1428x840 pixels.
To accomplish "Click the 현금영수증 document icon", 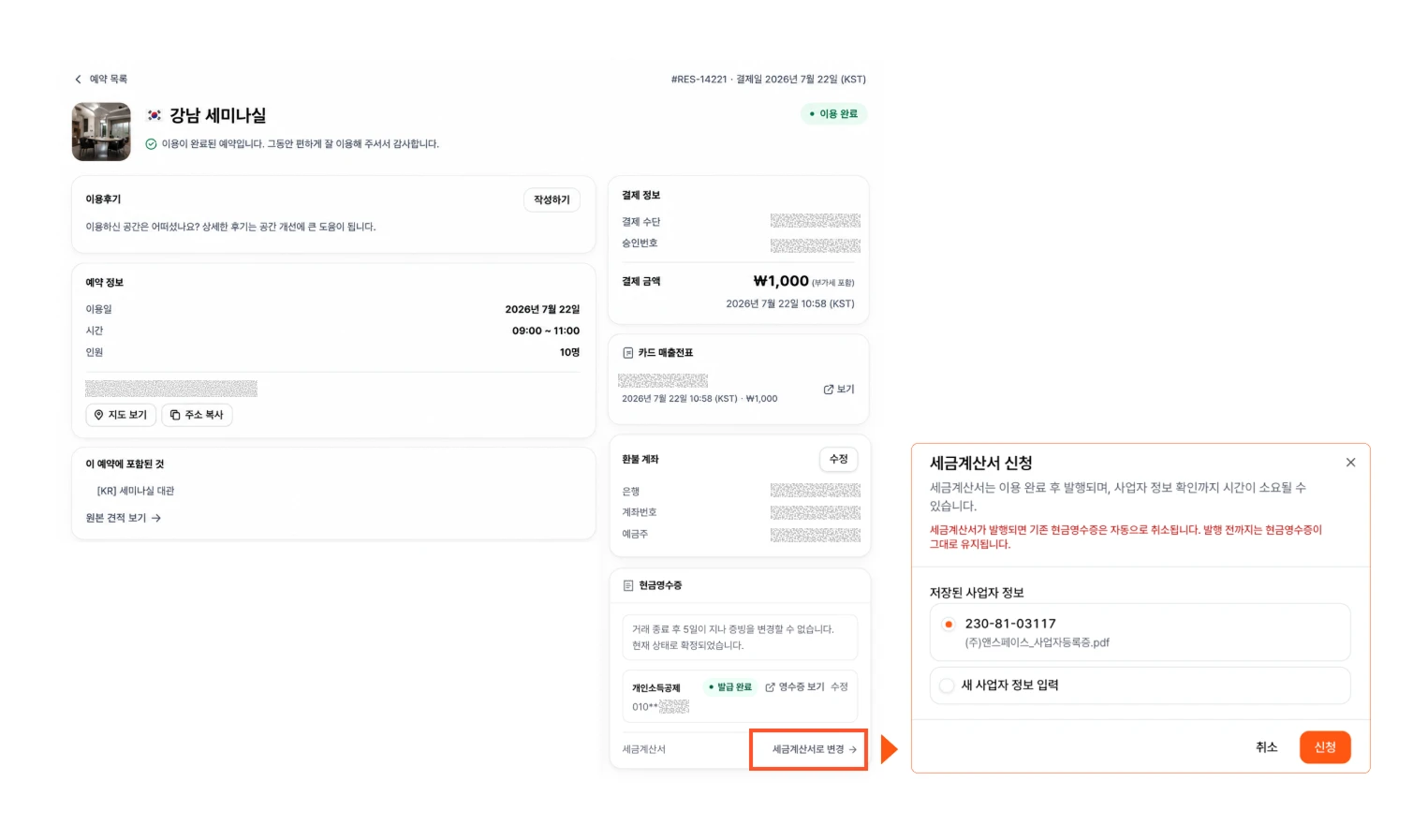I will (x=628, y=585).
